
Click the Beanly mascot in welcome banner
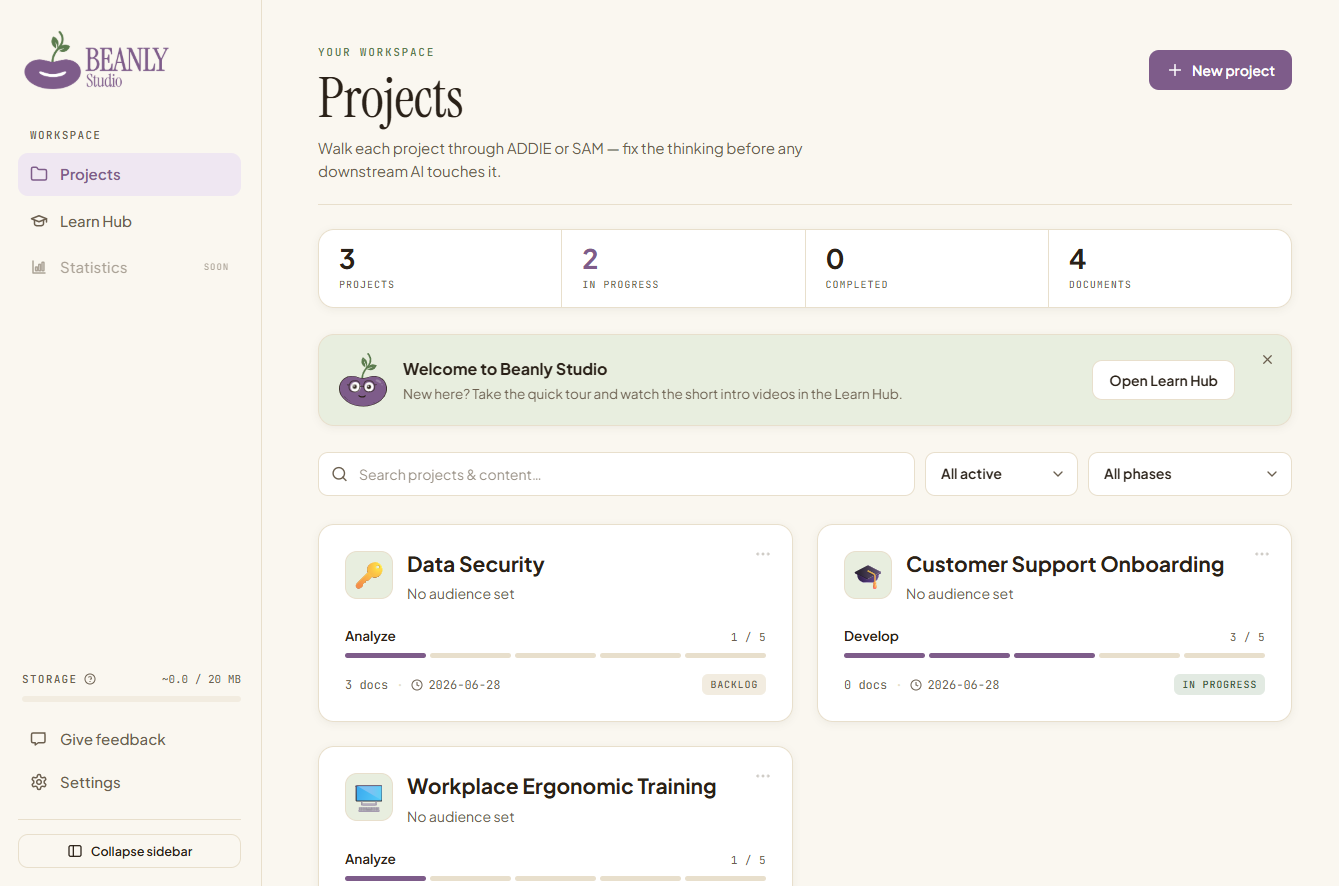click(362, 380)
